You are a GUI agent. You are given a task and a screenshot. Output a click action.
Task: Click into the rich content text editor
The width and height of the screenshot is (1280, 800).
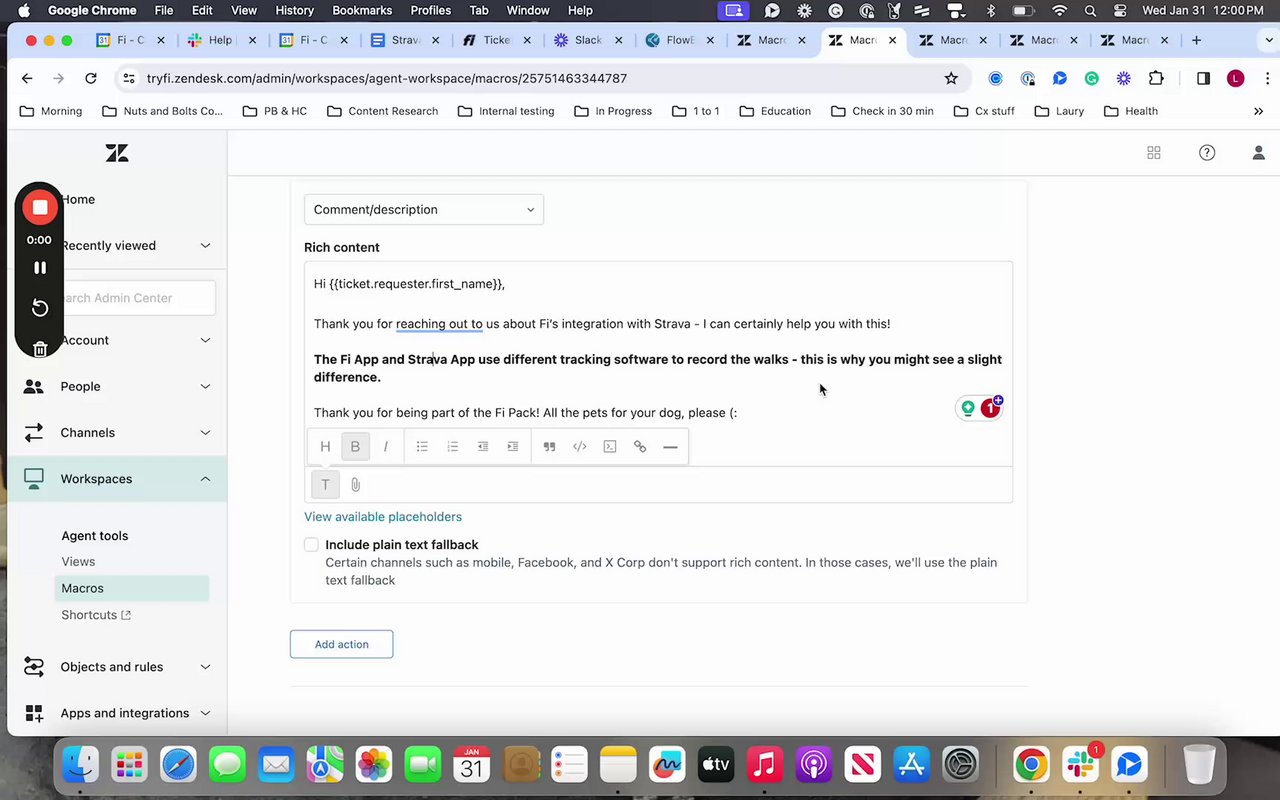[x=658, y=345]
